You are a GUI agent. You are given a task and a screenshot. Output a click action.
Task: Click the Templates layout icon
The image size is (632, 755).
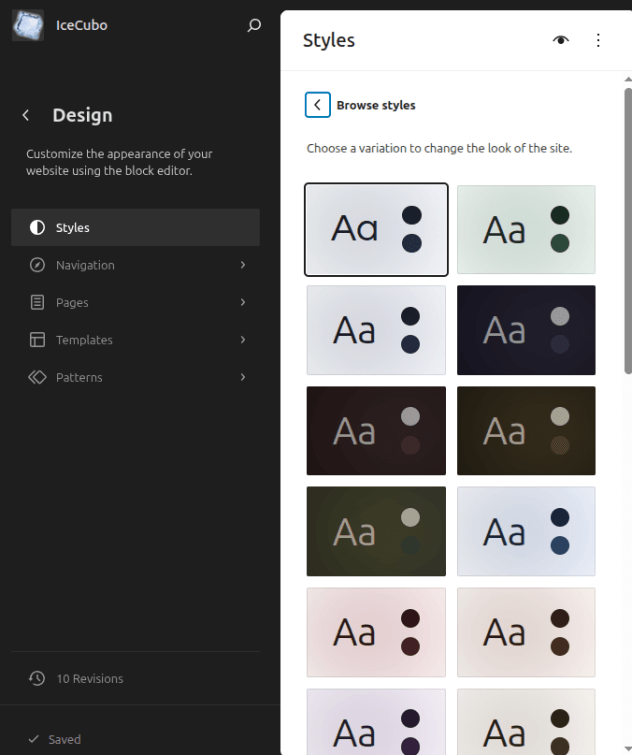[x=37, y=339]
